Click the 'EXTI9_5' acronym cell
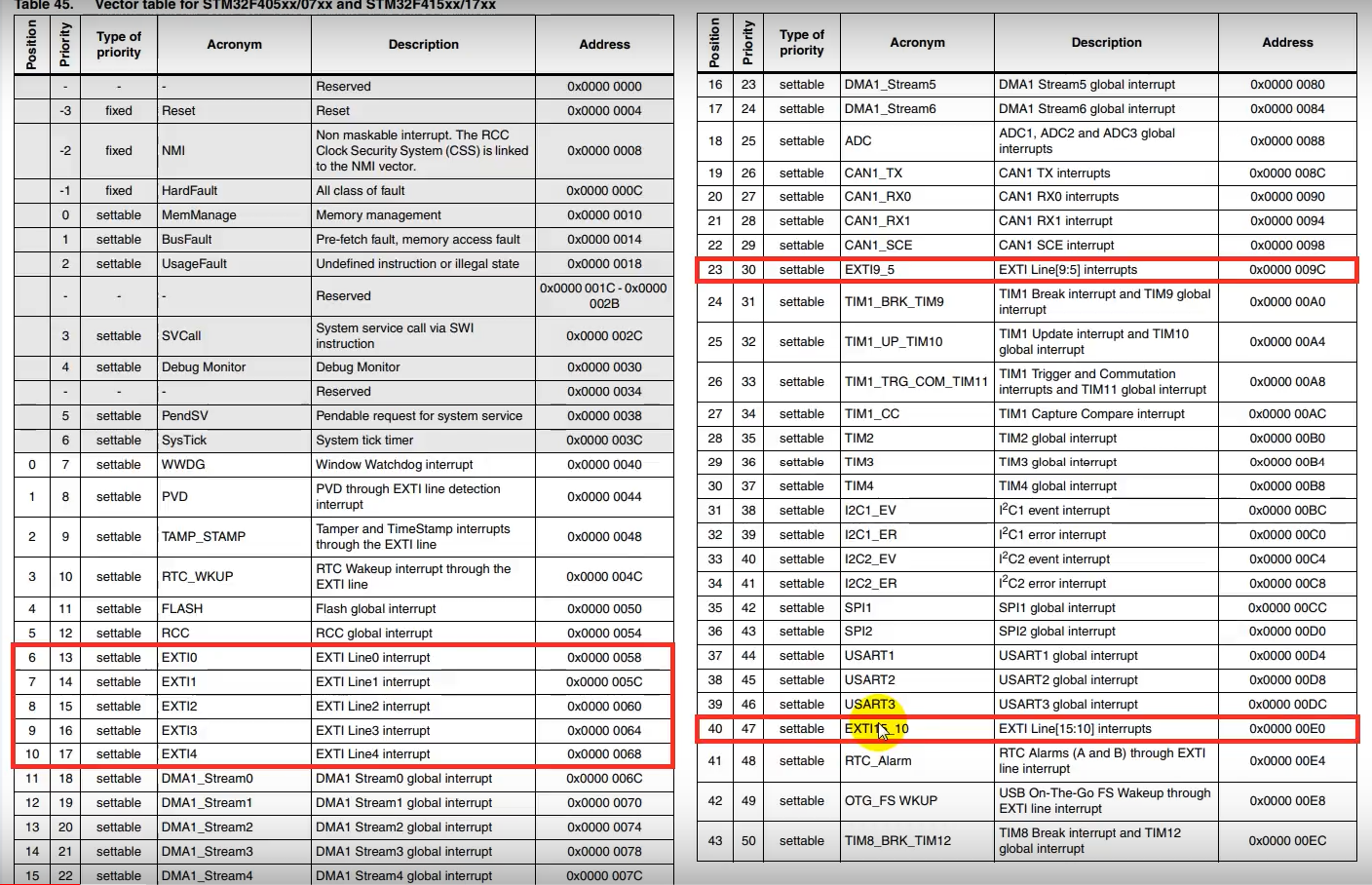This screenshot has height=885, width=1372. pos(917,269)
